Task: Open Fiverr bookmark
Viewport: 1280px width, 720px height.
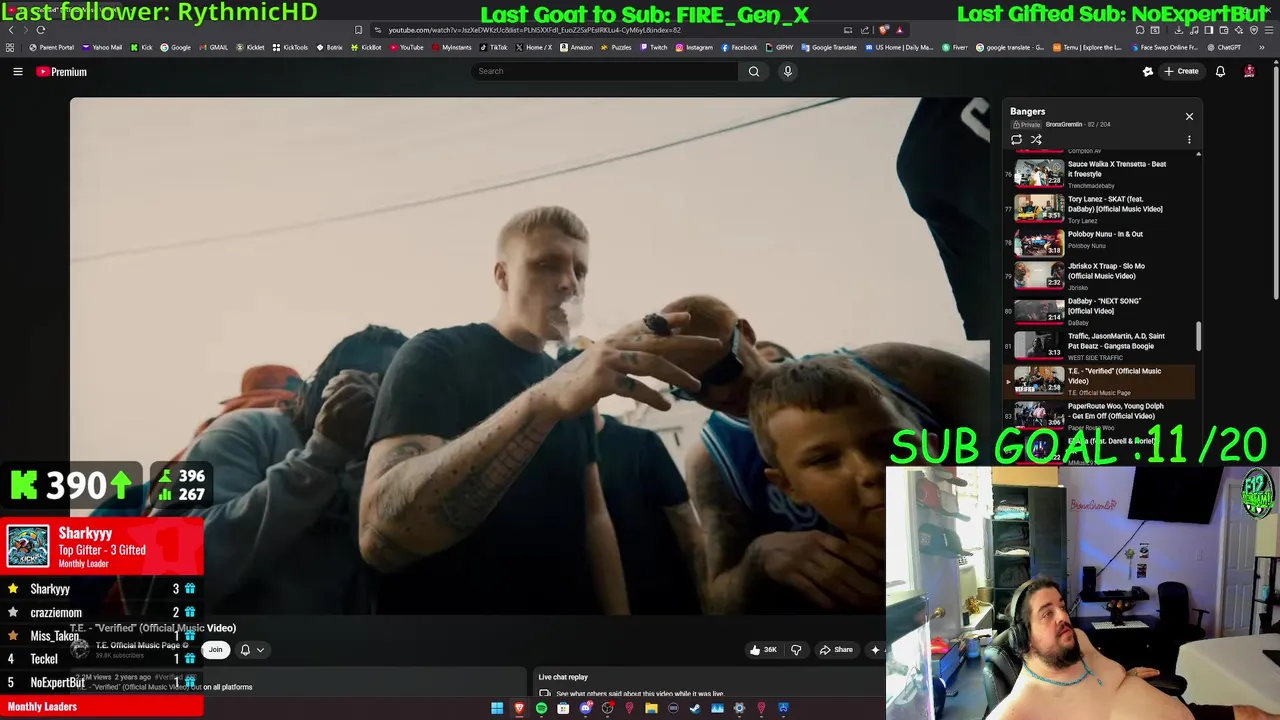Action: (x=955, y=47)
